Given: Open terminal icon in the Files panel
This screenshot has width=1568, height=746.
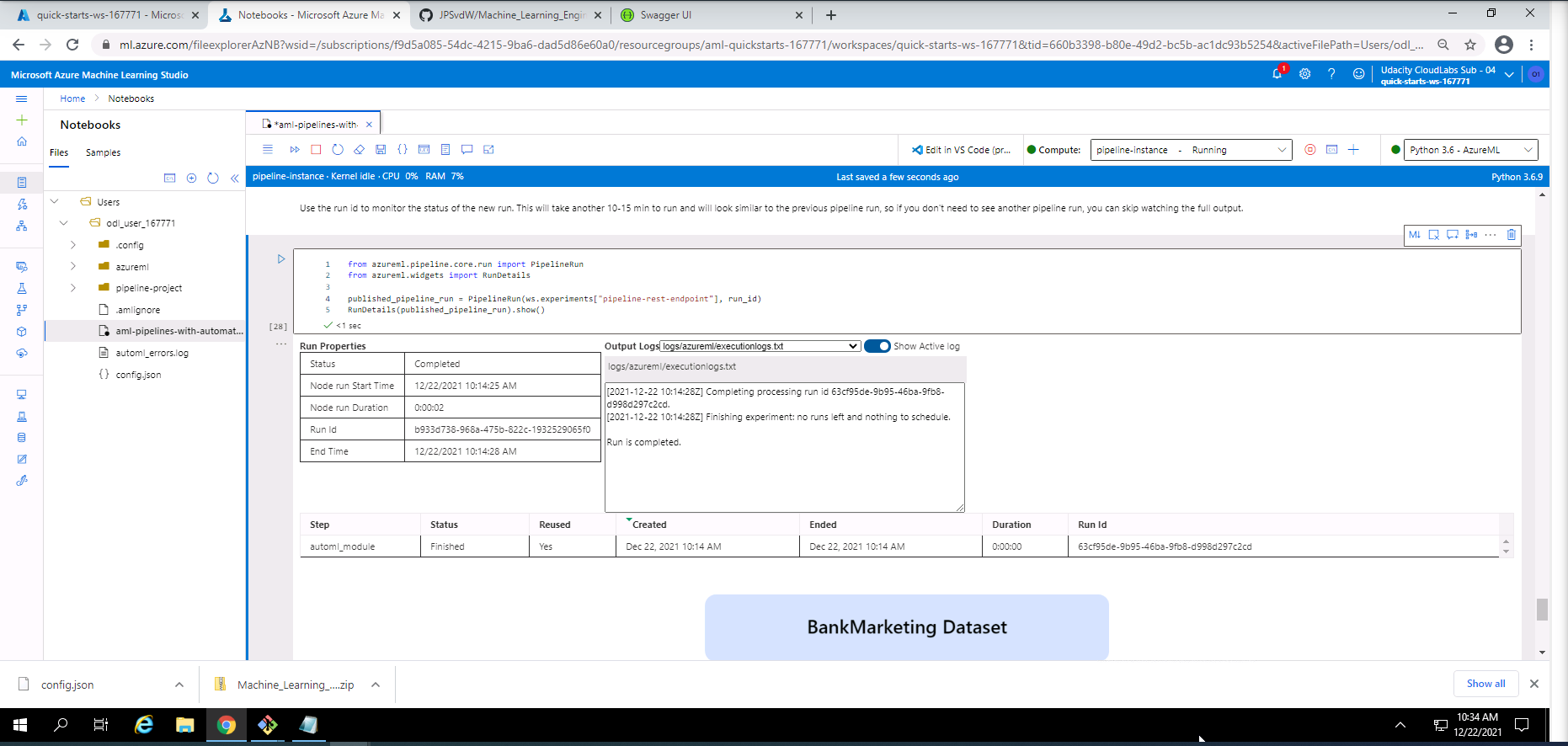Looking at the screenshot, I should (x=169, y=179).
